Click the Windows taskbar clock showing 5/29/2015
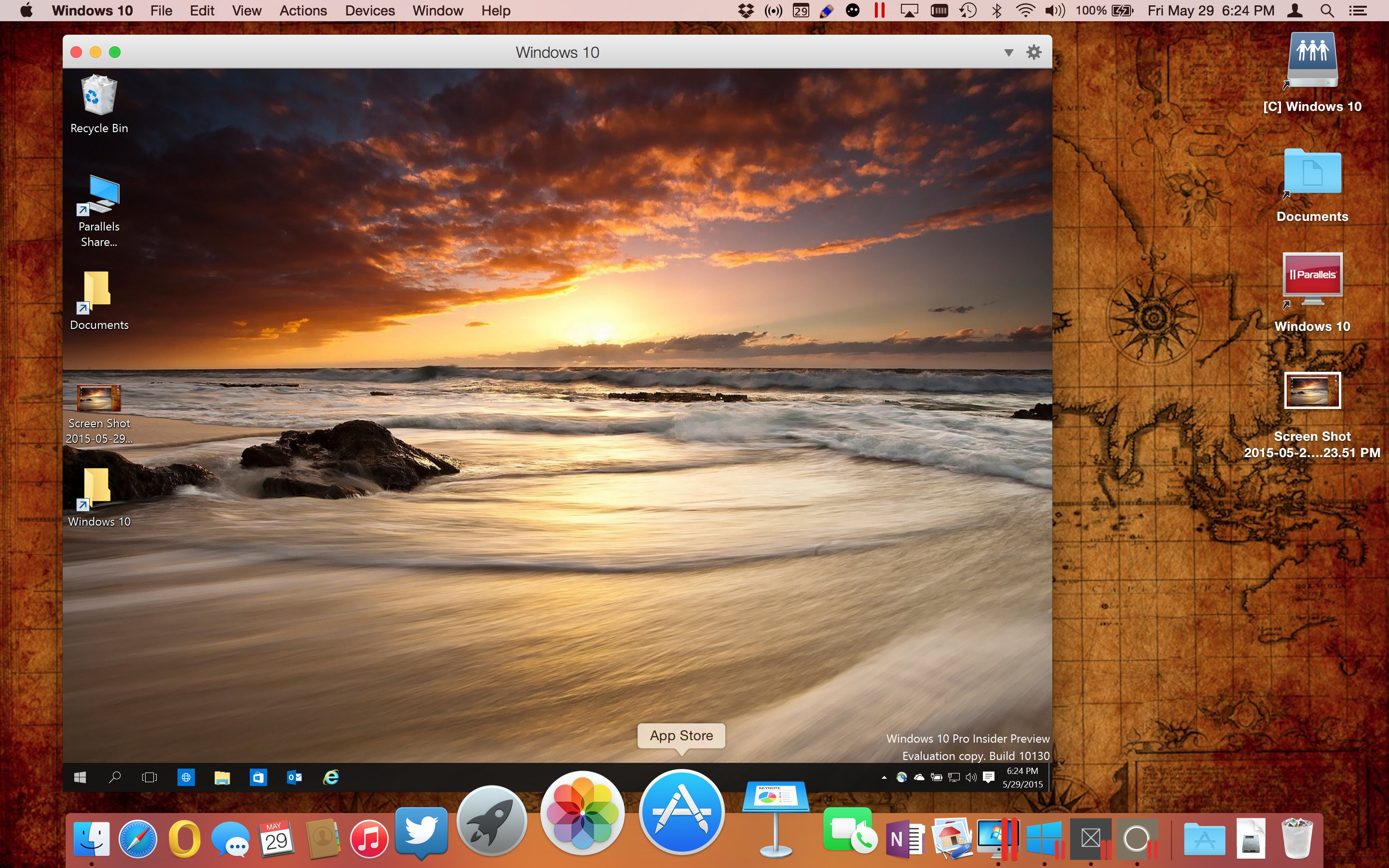 [x=1022, y=777]
